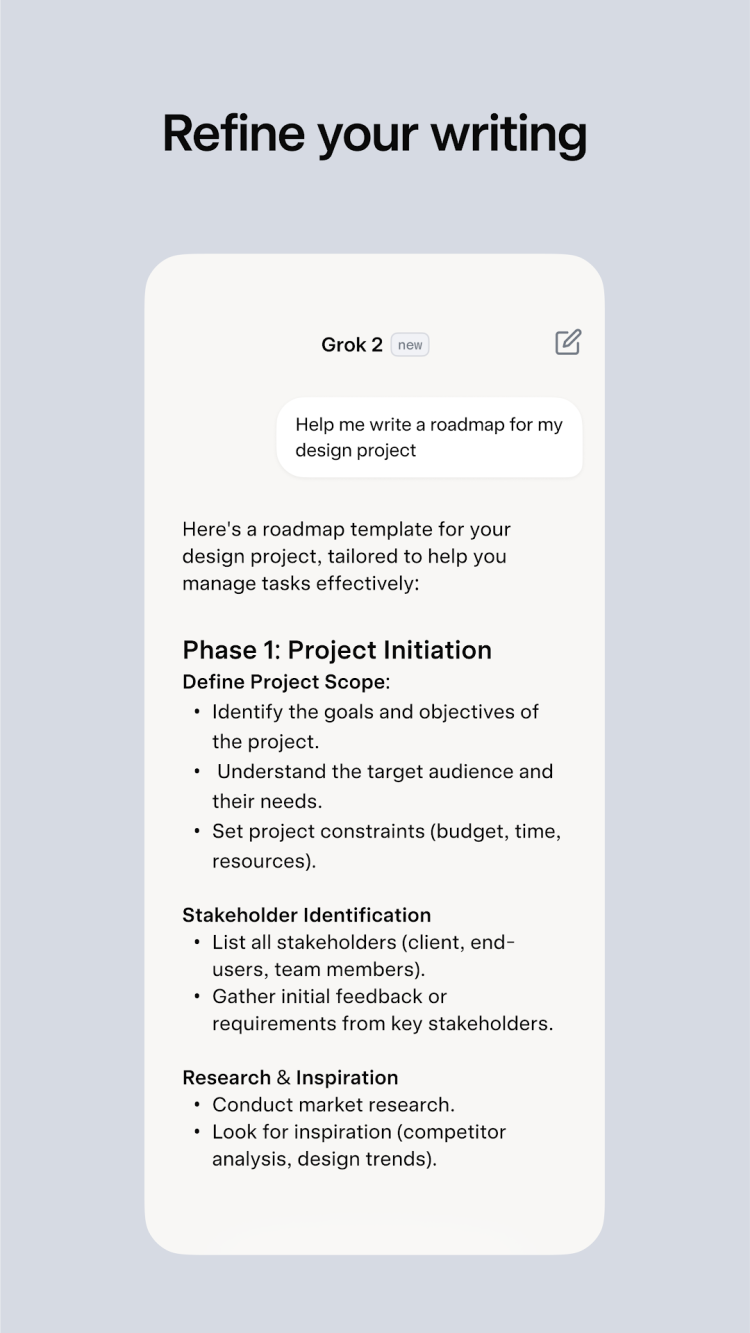The width and height of the screenshot is (750, 1333).
Task: Click the "Define Project Scope" subheading
Action: tap(284, 682)
